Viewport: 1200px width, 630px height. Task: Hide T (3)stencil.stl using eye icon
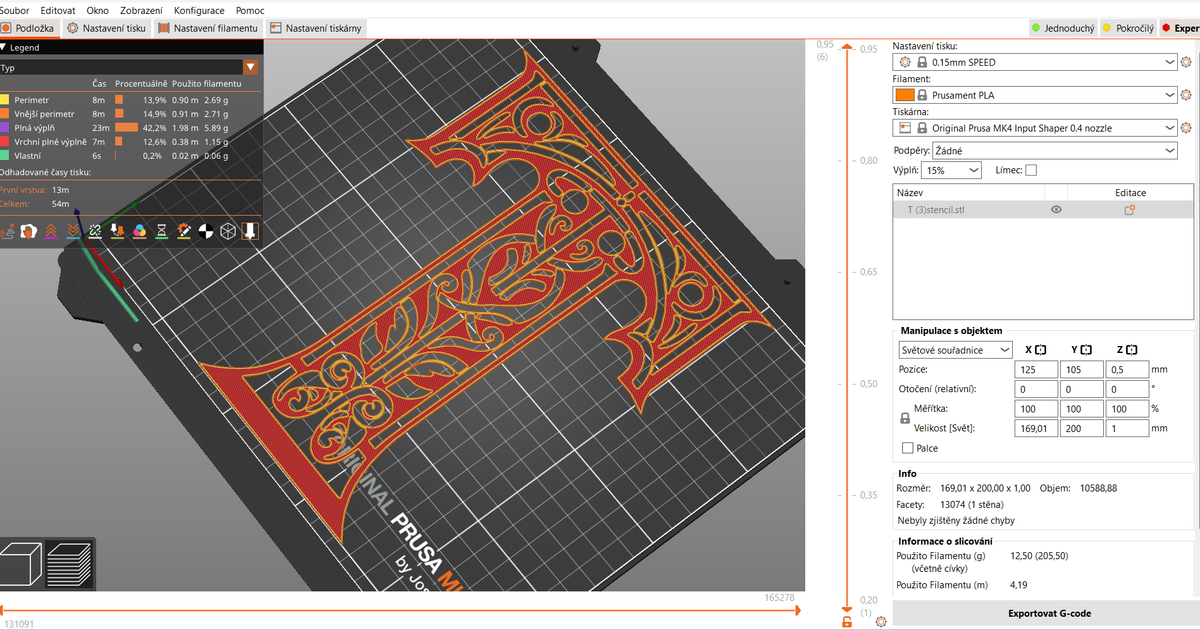1055,210
